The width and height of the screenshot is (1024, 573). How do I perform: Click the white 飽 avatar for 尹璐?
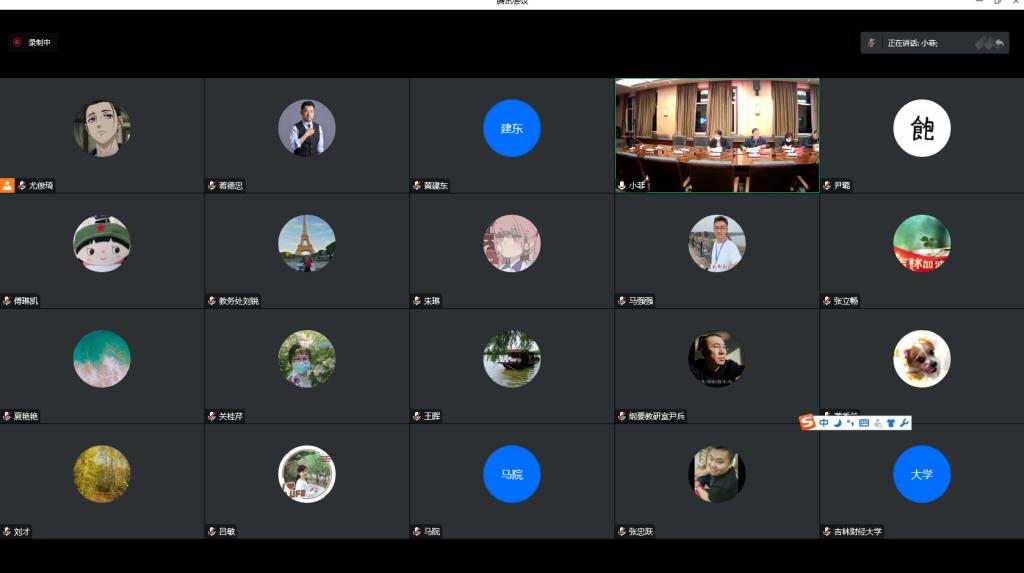click(921, 128)
